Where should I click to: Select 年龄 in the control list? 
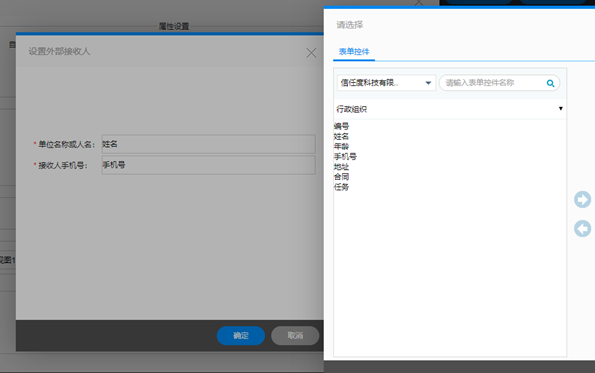tap(341, 146)
